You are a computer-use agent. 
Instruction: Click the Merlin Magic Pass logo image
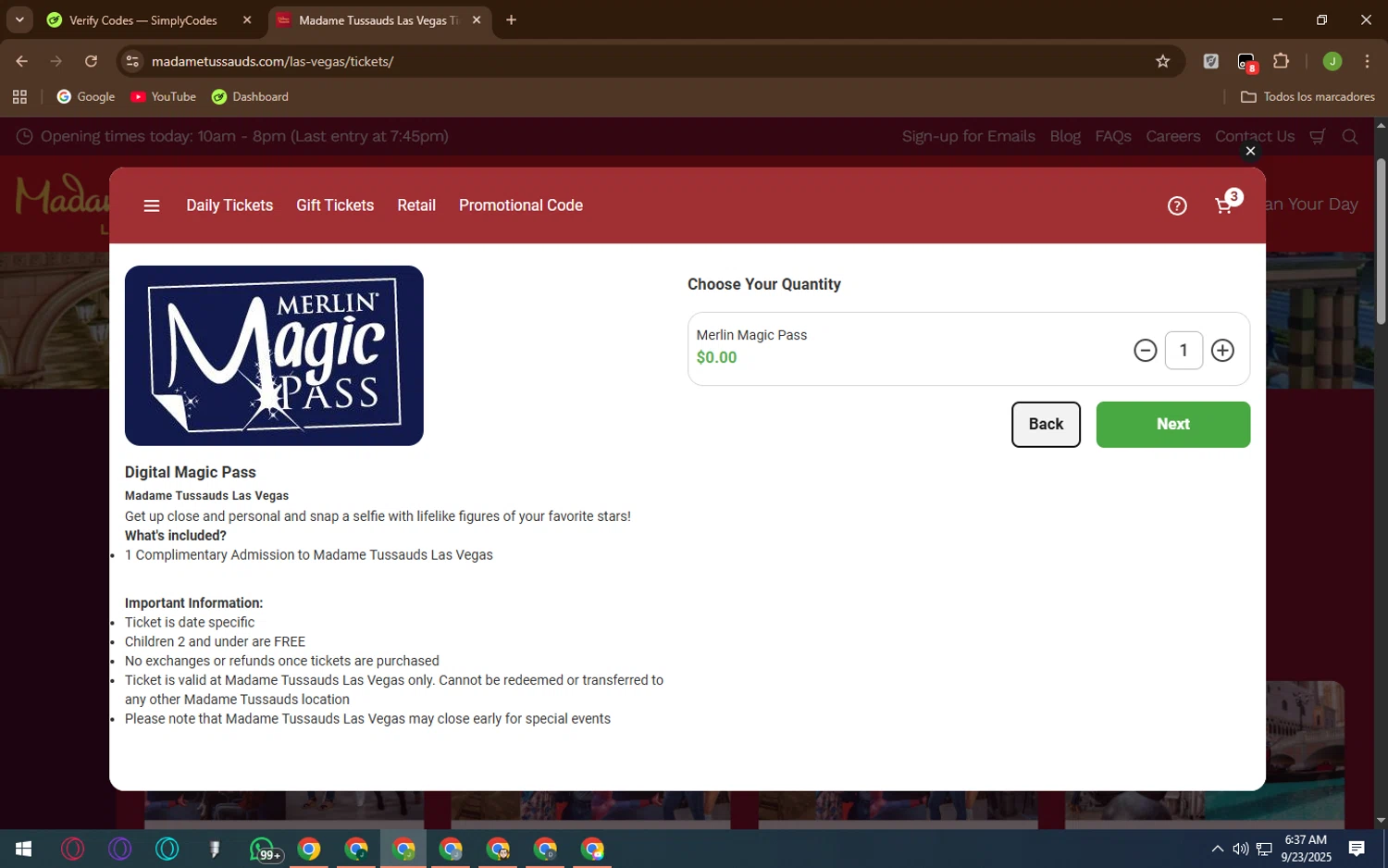tap(274, 355)
